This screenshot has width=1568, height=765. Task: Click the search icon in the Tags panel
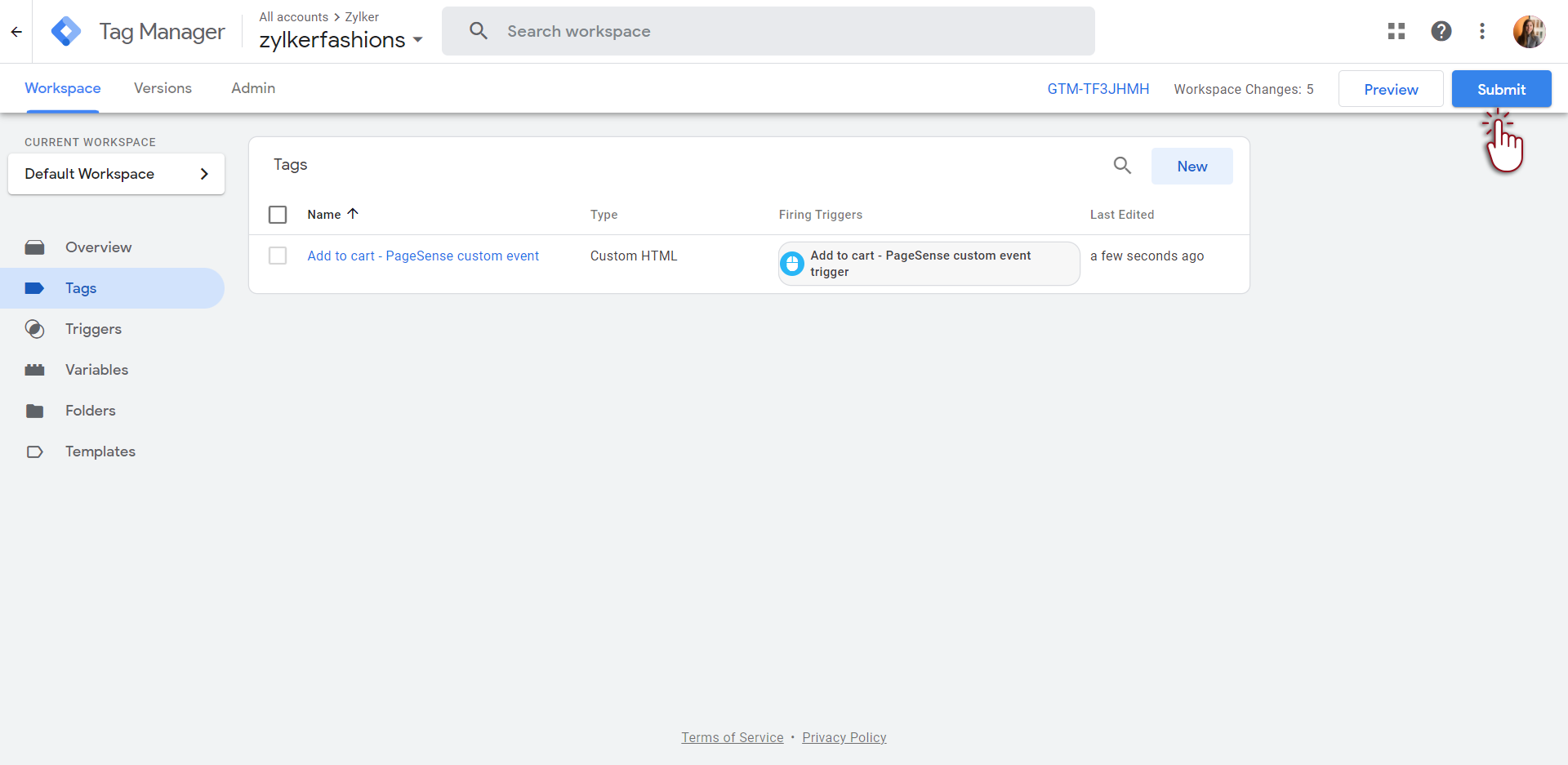(x=1122, y=166)
